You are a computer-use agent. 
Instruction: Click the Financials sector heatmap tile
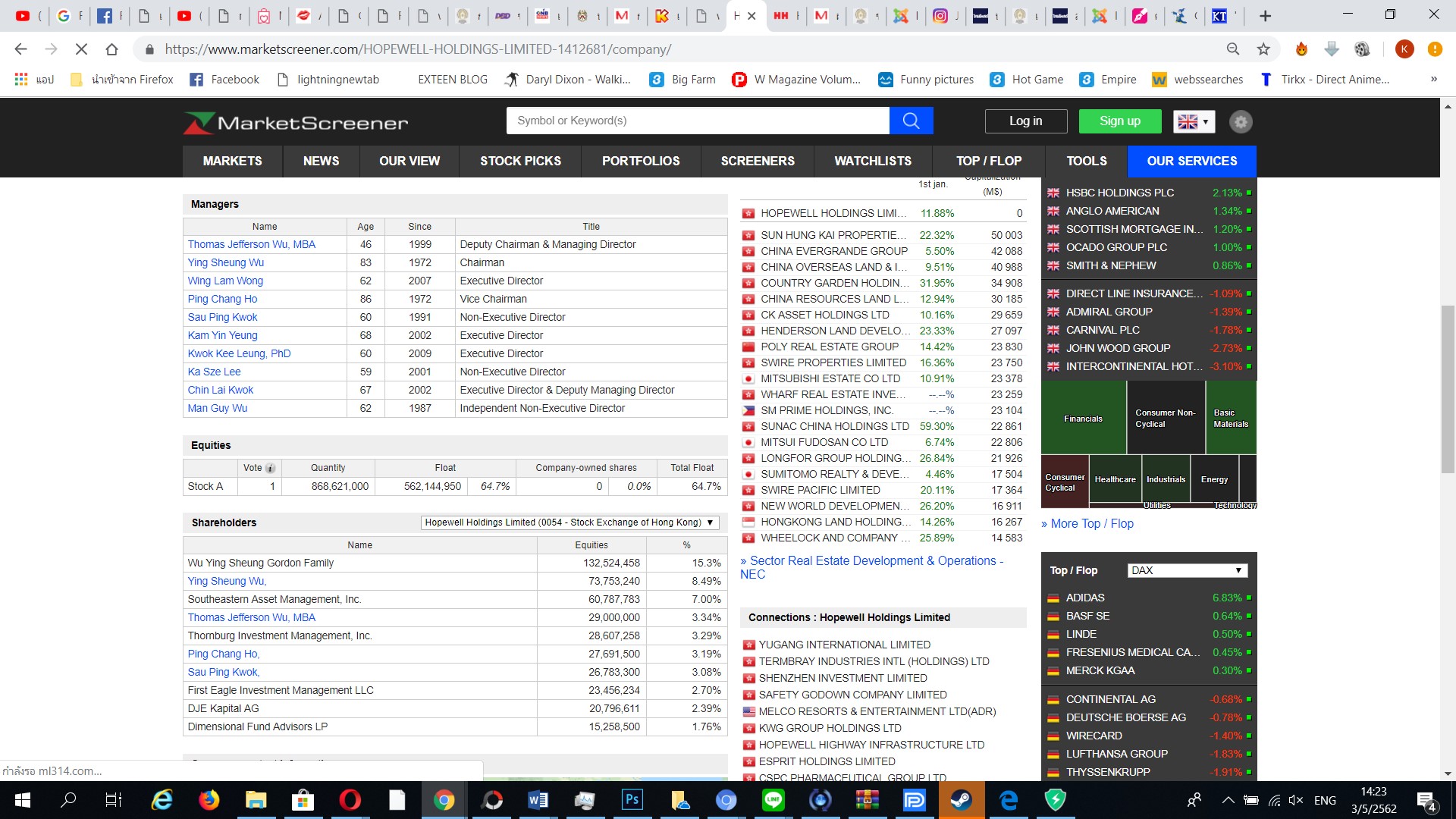(x=1083, y=419)
